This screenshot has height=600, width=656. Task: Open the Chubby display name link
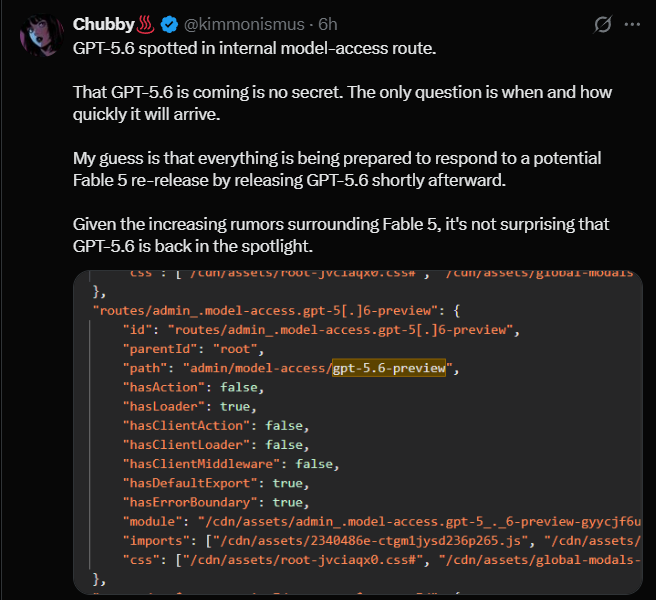point(103,25)
